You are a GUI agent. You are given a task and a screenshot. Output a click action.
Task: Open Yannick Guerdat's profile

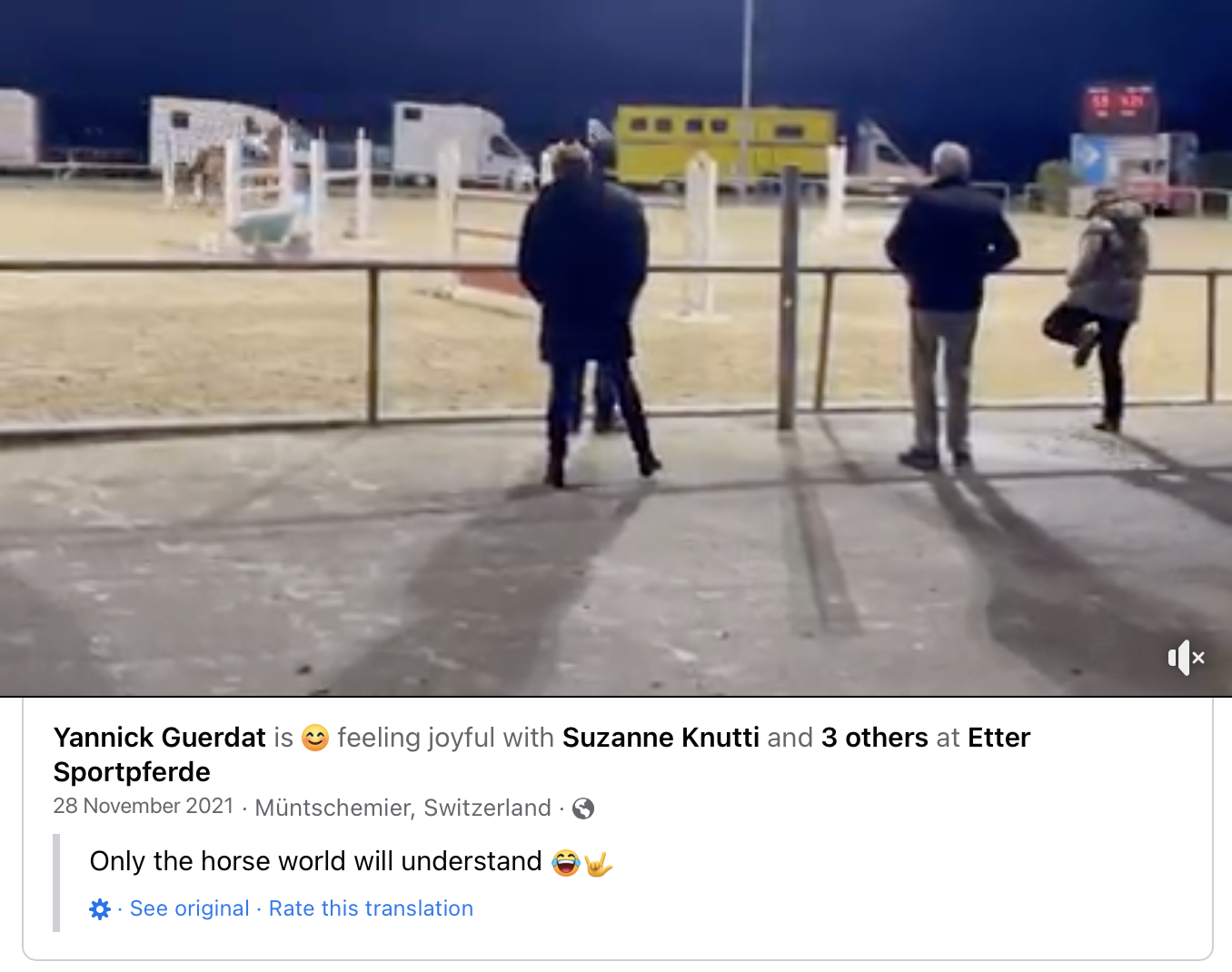point(160,737)
